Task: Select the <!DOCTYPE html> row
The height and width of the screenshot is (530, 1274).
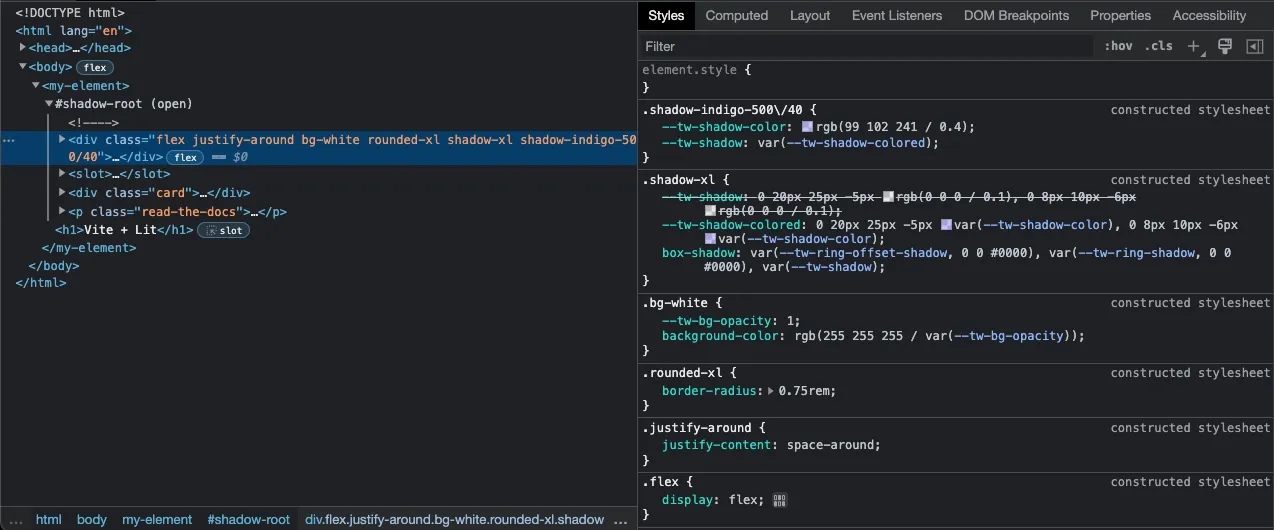Action: [70, 13]
